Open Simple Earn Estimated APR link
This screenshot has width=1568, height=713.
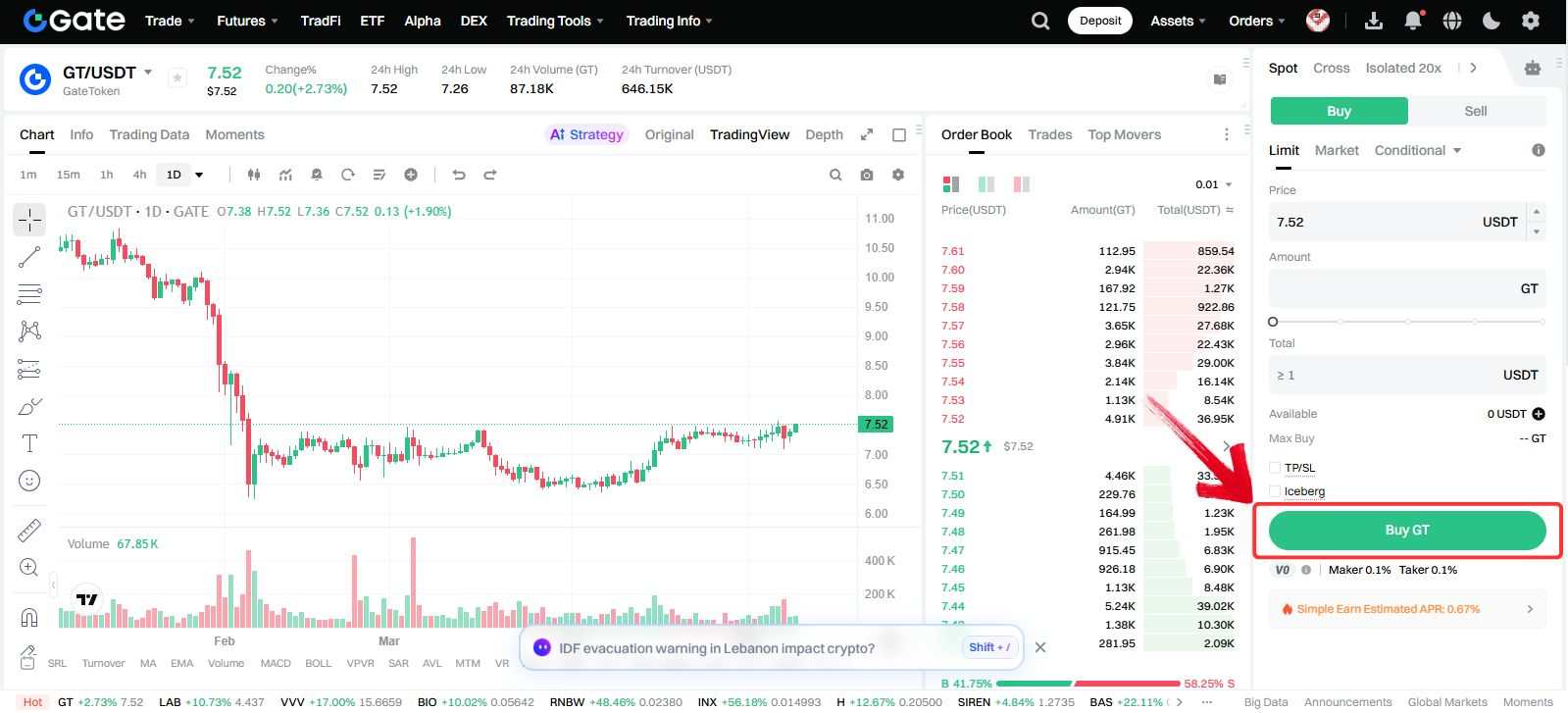click(1407, 609)
